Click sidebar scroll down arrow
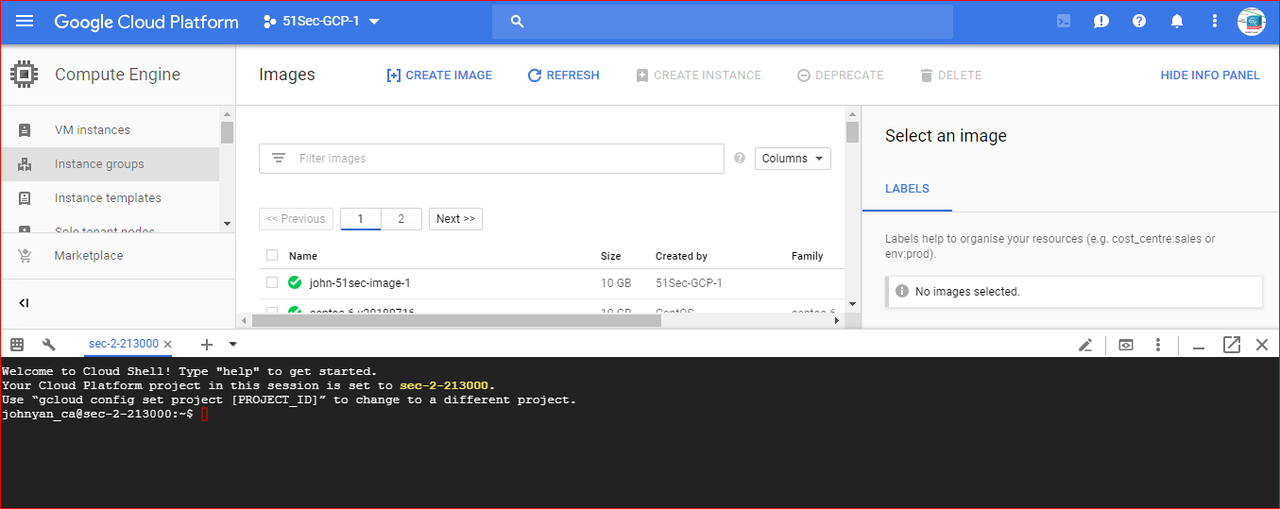Screen dimensions: 1280x509 coord(227,224)
